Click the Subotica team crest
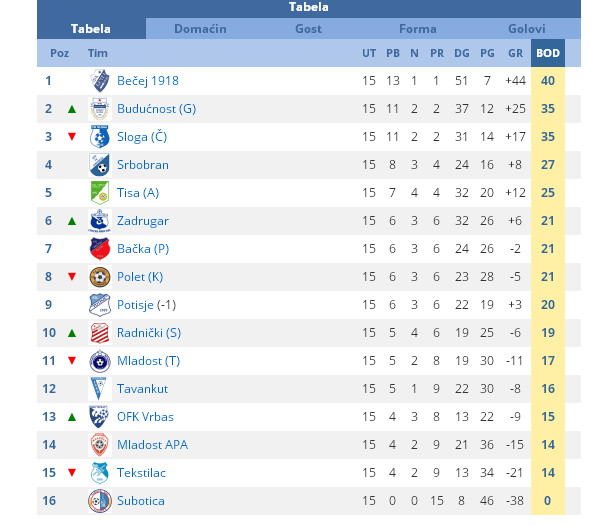 click(x=99, y=501)
